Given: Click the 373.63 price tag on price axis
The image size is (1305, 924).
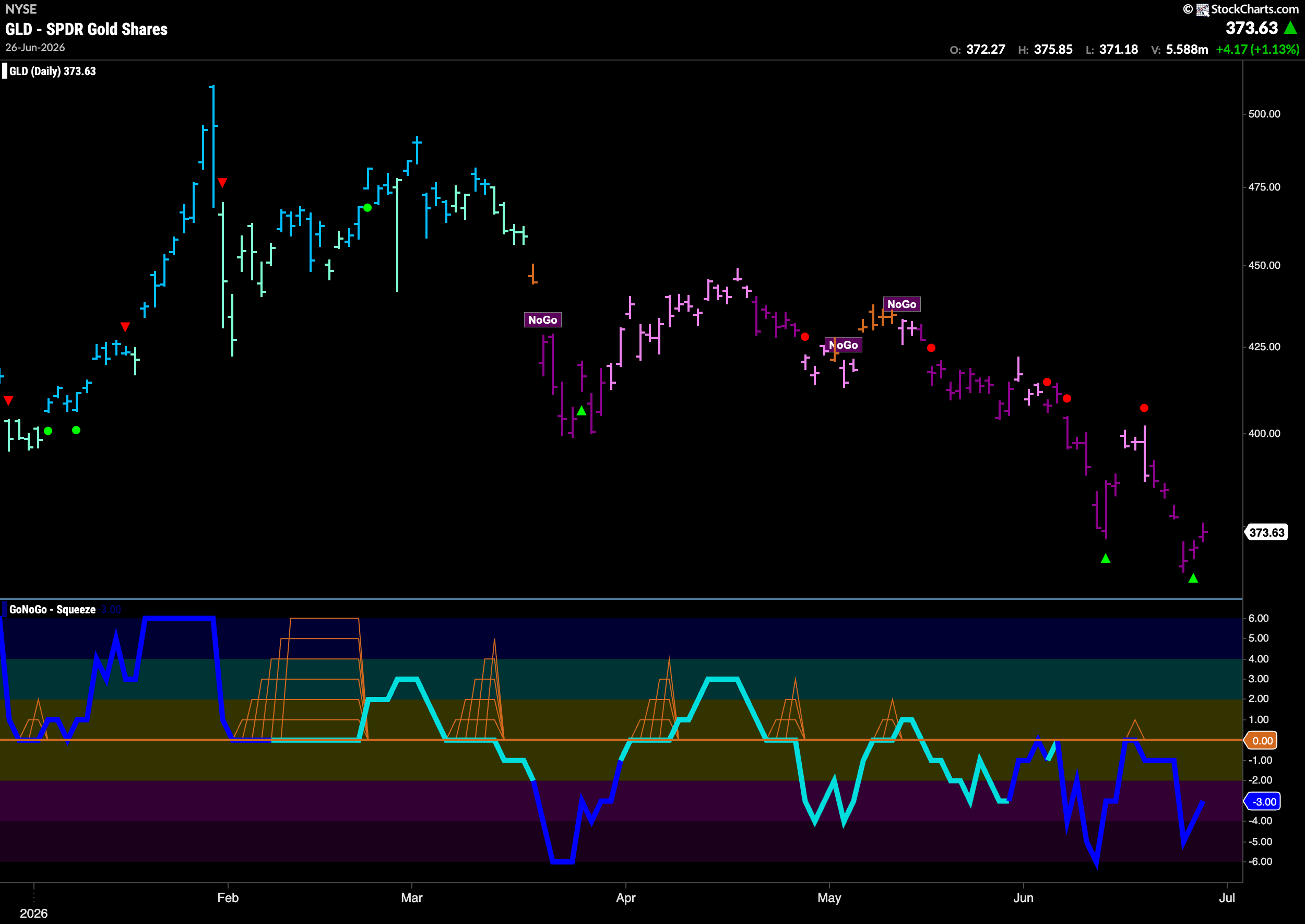Looking at the screenshot, I should pos(1266,532).
